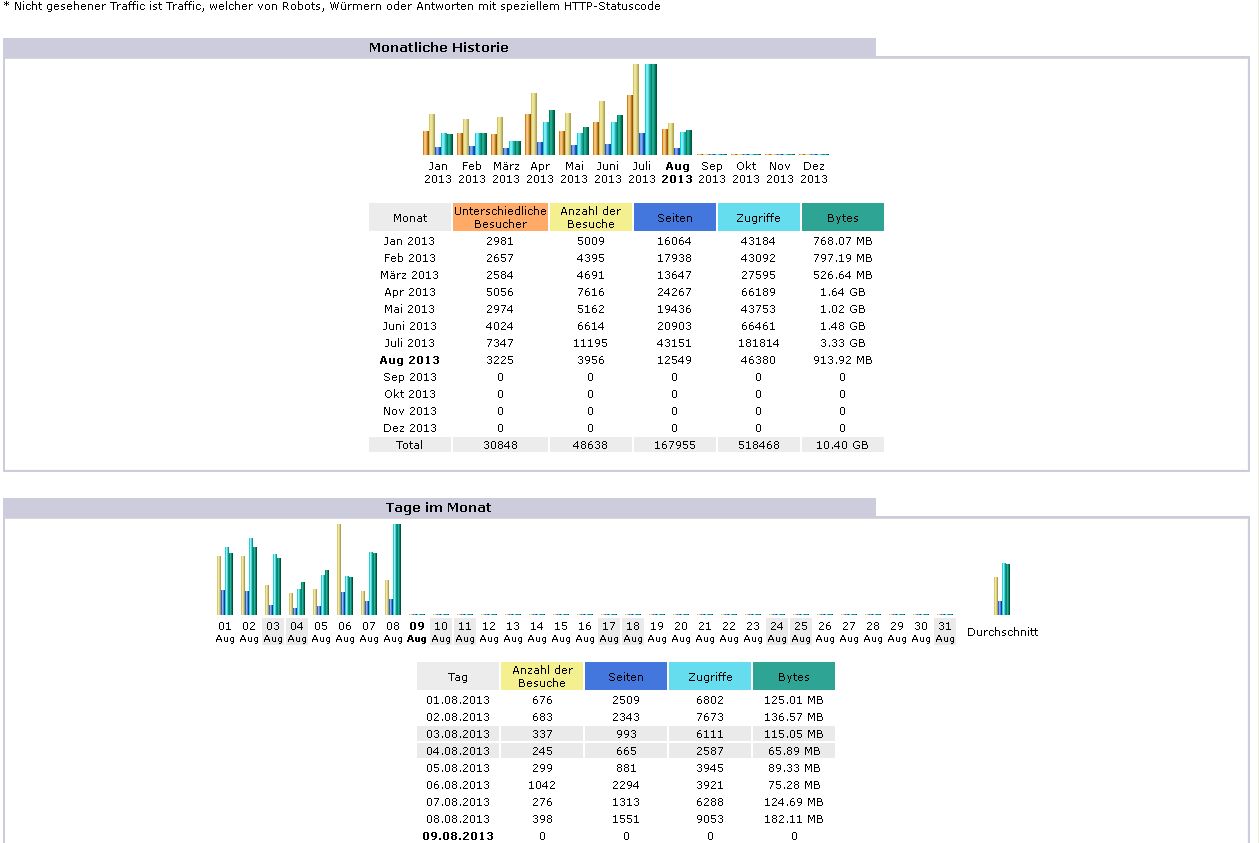Screen dimensions: 1259x843
Task: Select the "08.08.2013" date cell in daily table
Action: tap(458, 819)
